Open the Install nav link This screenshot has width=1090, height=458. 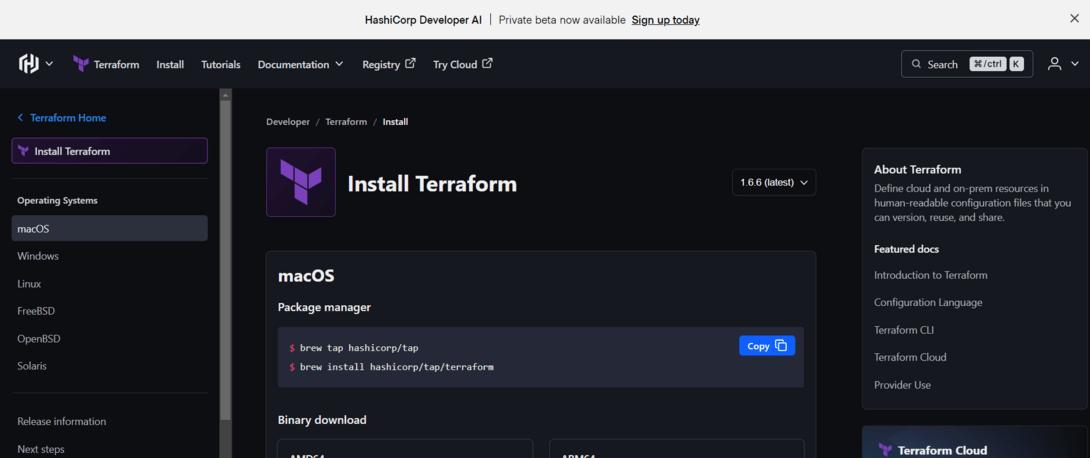(170, 65)
